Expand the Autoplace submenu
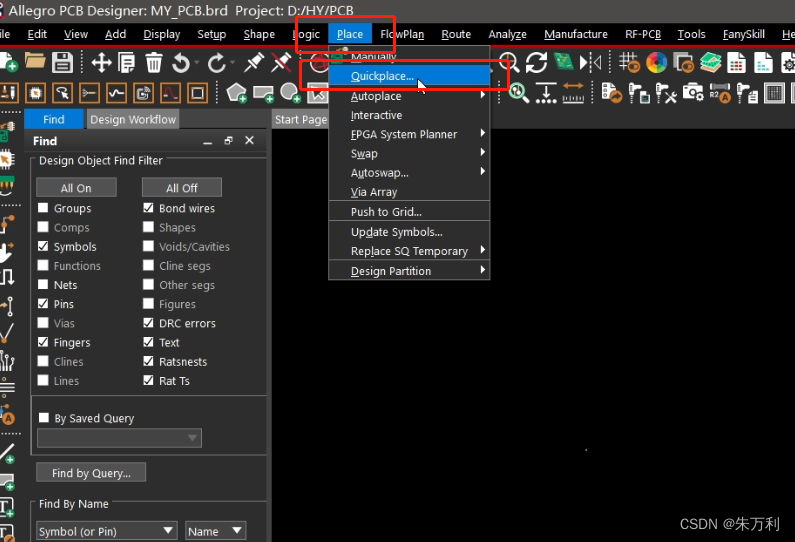The width and height of the screenshot is (795, 542). (409, 96)
